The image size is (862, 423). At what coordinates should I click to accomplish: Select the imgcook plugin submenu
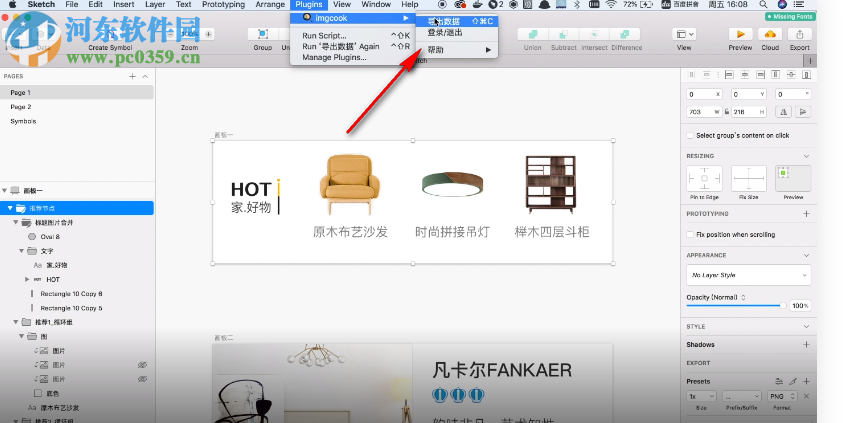click(x=352, y=18)
